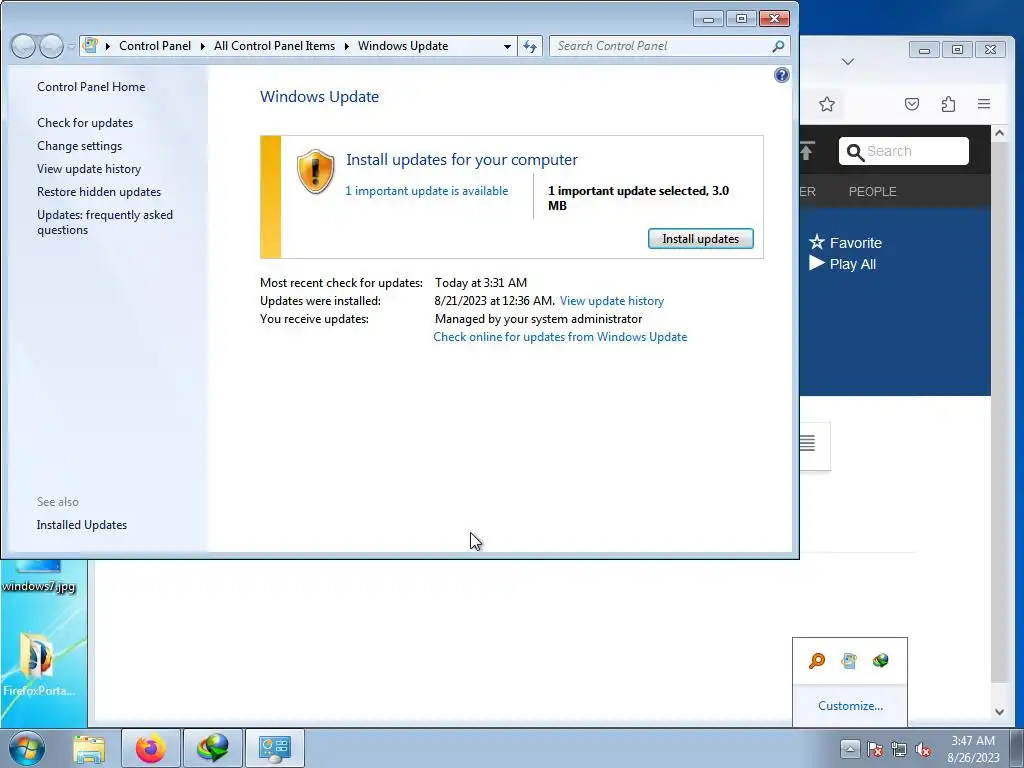Click the 1 important update selected, 3.0 MB text

tap(638, 198)
